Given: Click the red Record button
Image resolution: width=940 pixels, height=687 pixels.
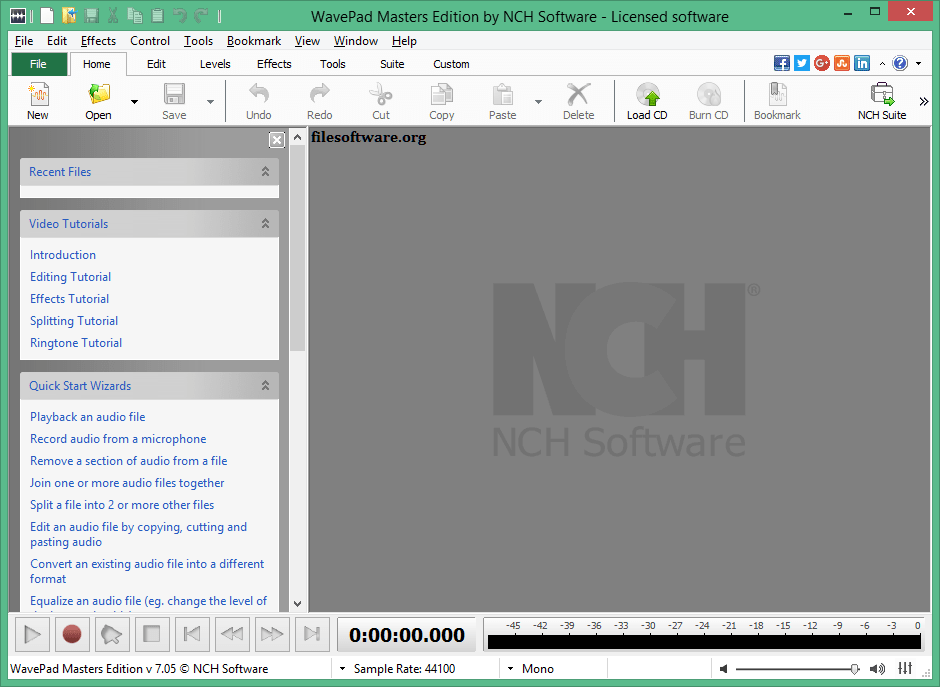Looking at the screenshot, I should click(72, 634).
